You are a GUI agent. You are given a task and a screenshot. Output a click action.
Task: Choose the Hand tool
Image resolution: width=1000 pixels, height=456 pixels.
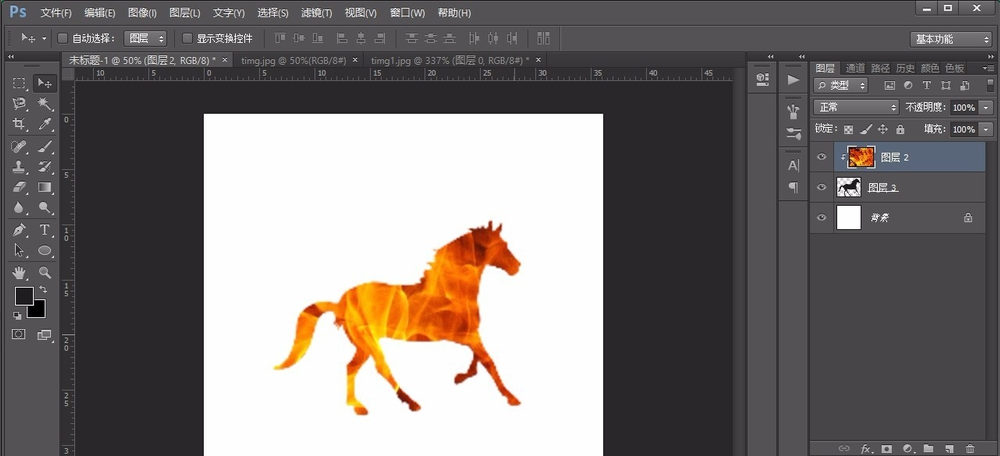(x=19, y=272)
